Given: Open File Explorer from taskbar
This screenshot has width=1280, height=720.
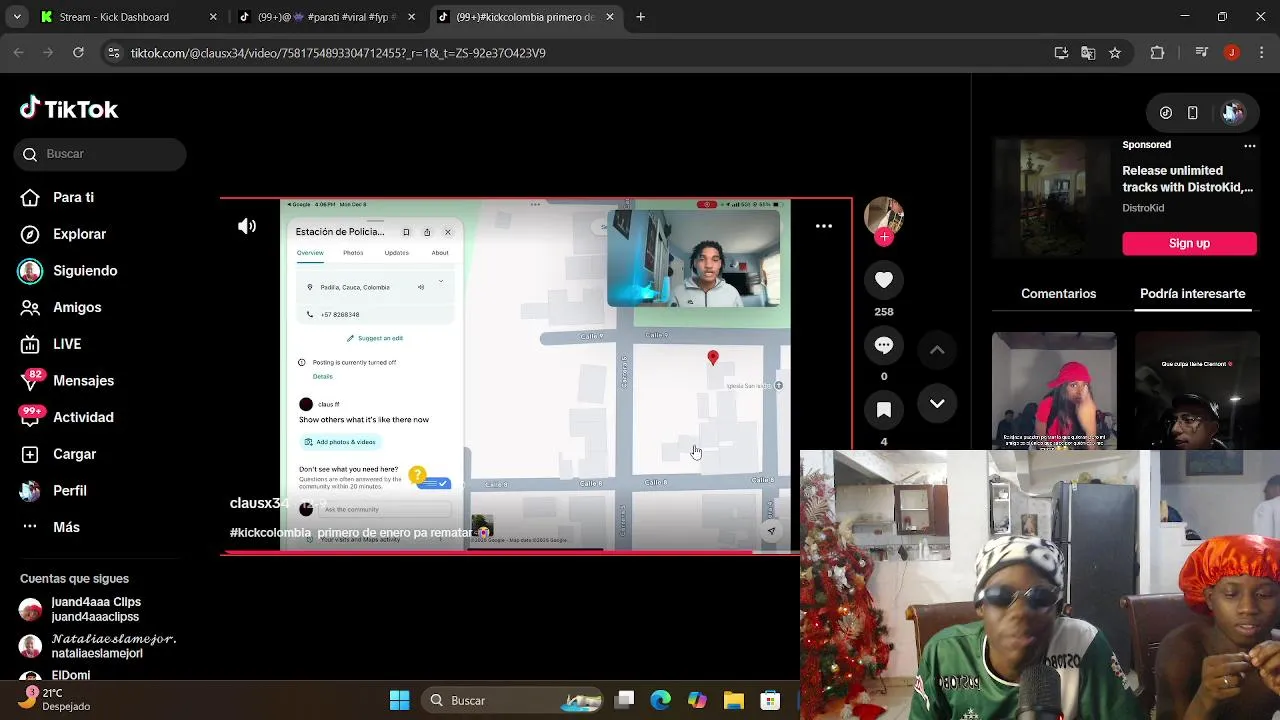Looking at the screenshot, I should [733, 700].
